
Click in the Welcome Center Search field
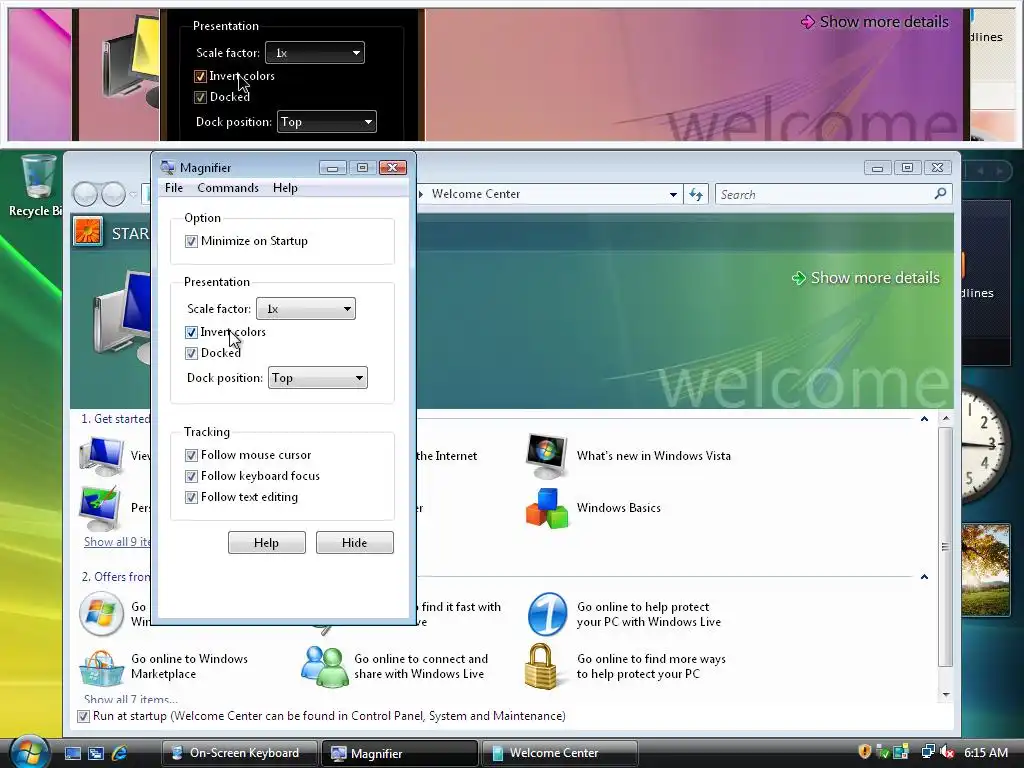(x=824, y=195)
